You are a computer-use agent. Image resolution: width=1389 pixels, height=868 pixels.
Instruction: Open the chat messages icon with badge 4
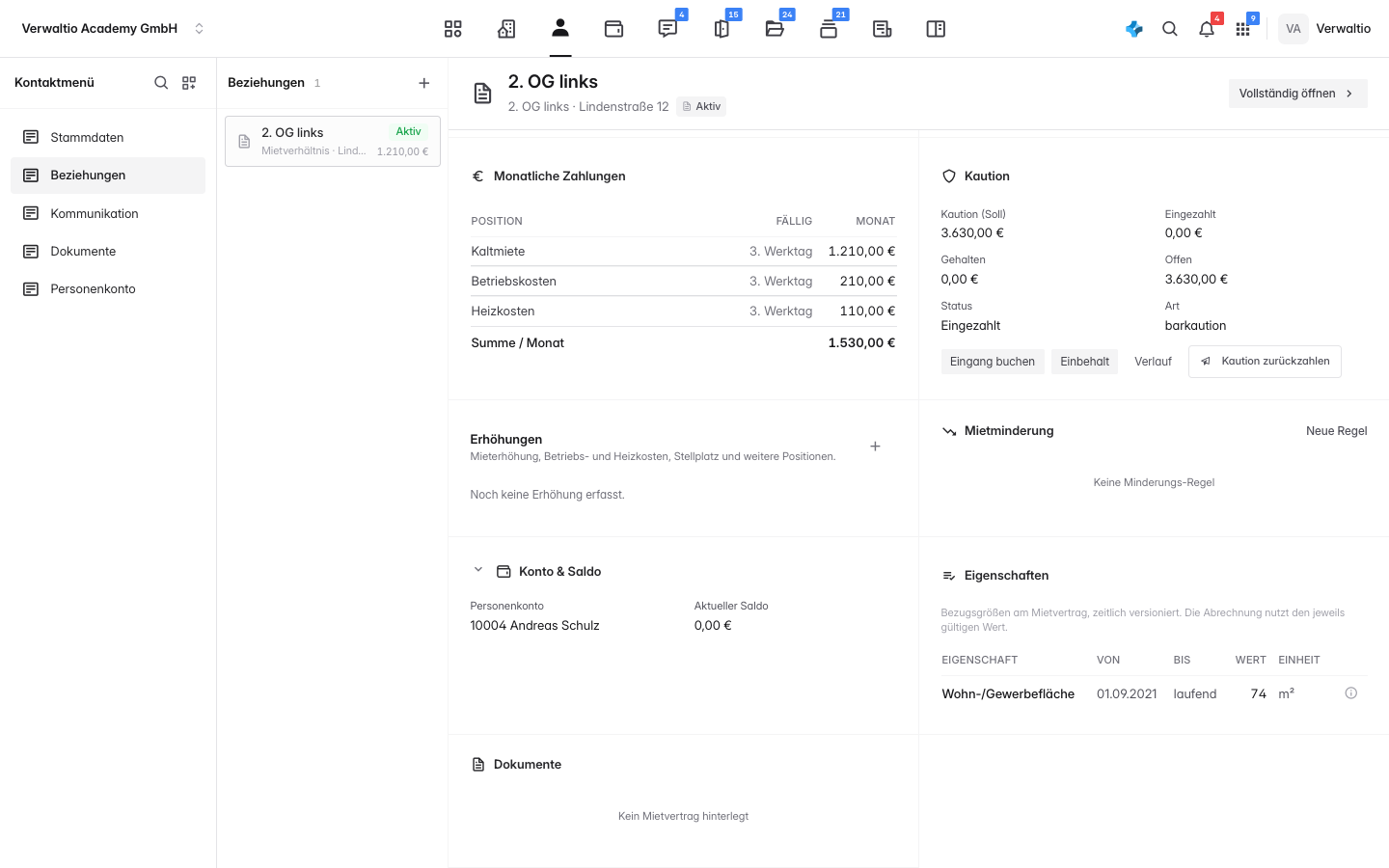click(667, 29)
